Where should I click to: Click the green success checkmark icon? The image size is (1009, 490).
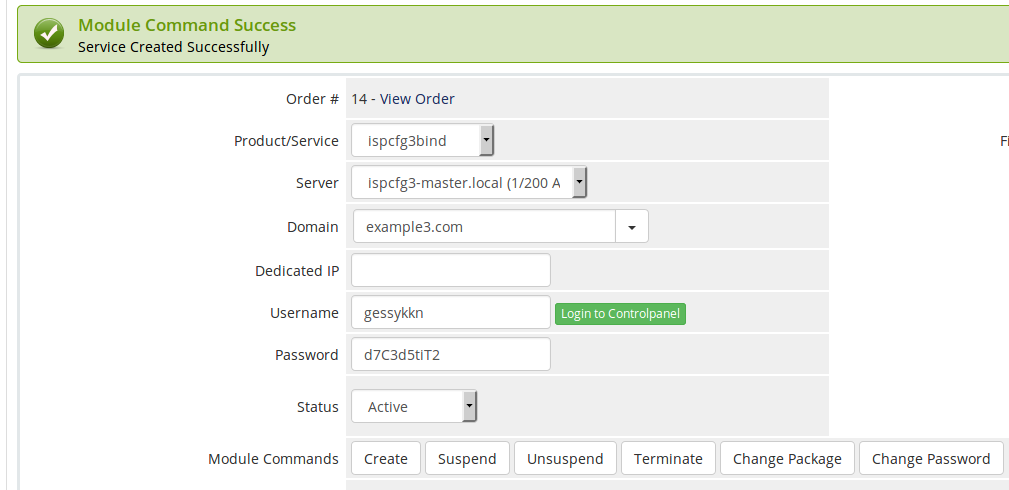pyautogui.click(x=49, y=33)
